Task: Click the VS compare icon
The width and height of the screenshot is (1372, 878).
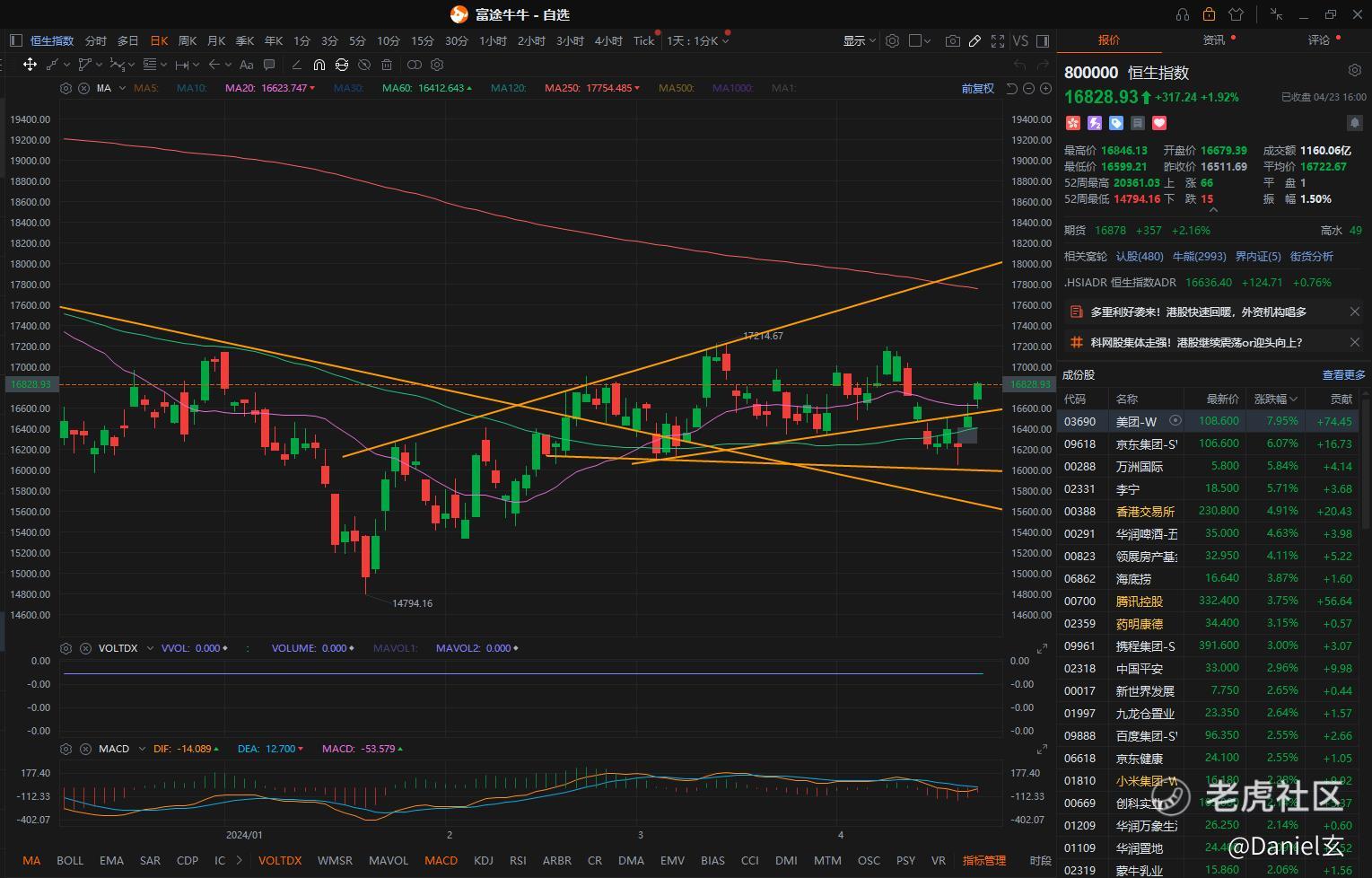Action: pos(1020,40)
